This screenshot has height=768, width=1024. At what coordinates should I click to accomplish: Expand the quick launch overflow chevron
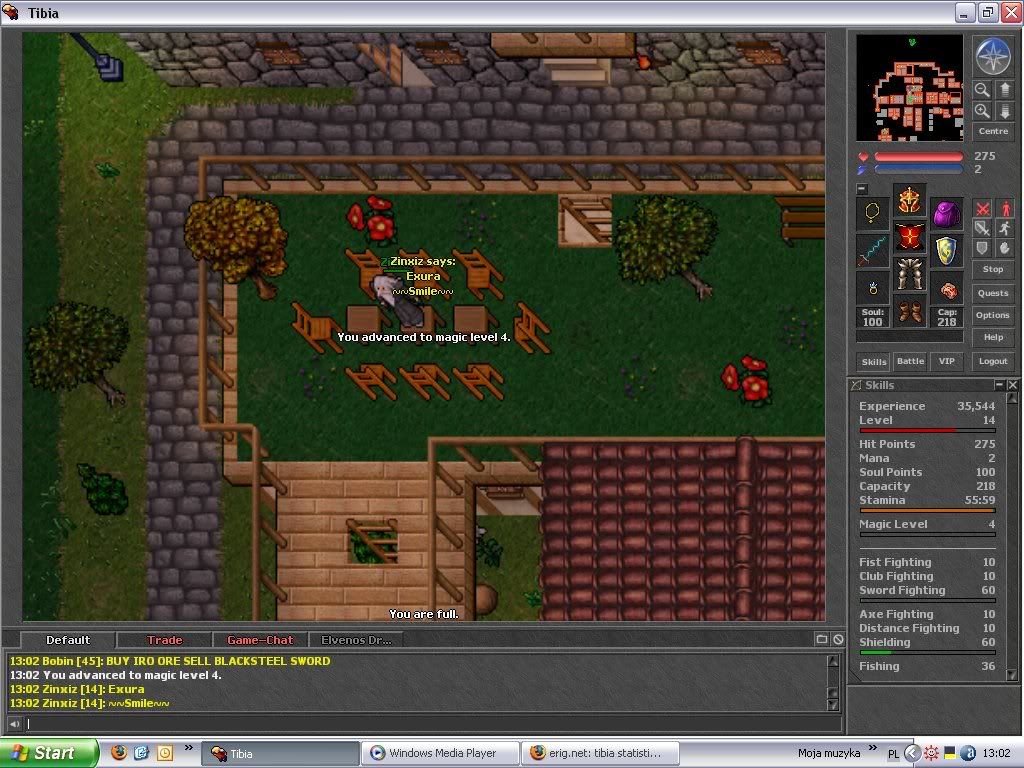189,748
